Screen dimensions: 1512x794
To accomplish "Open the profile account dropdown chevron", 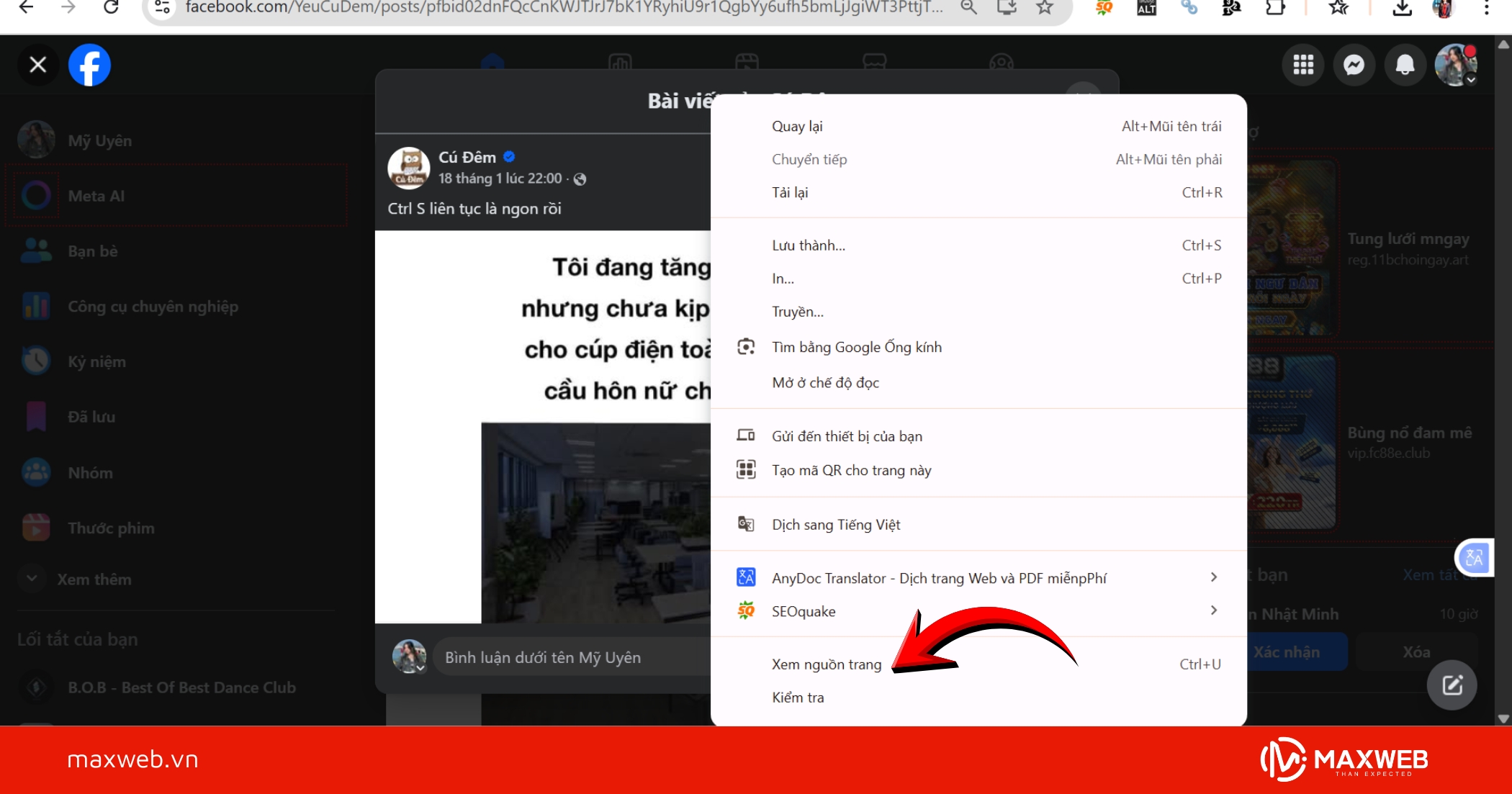I will click(1471, 81).
